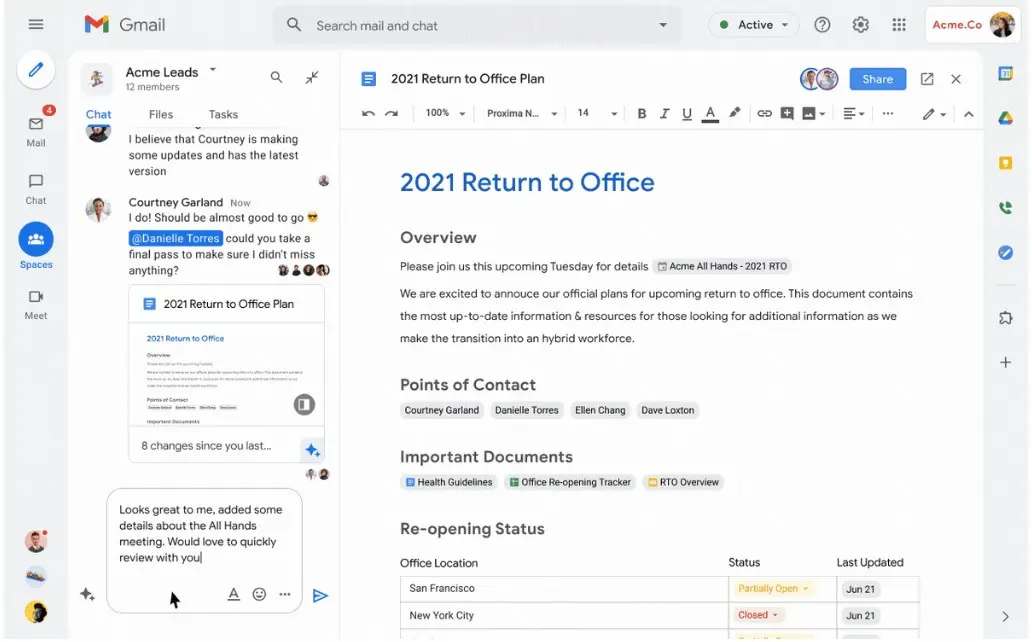
Task: Click the Courtney Garland contact chip
Action: pyautogui.click(x=442, y=410)
